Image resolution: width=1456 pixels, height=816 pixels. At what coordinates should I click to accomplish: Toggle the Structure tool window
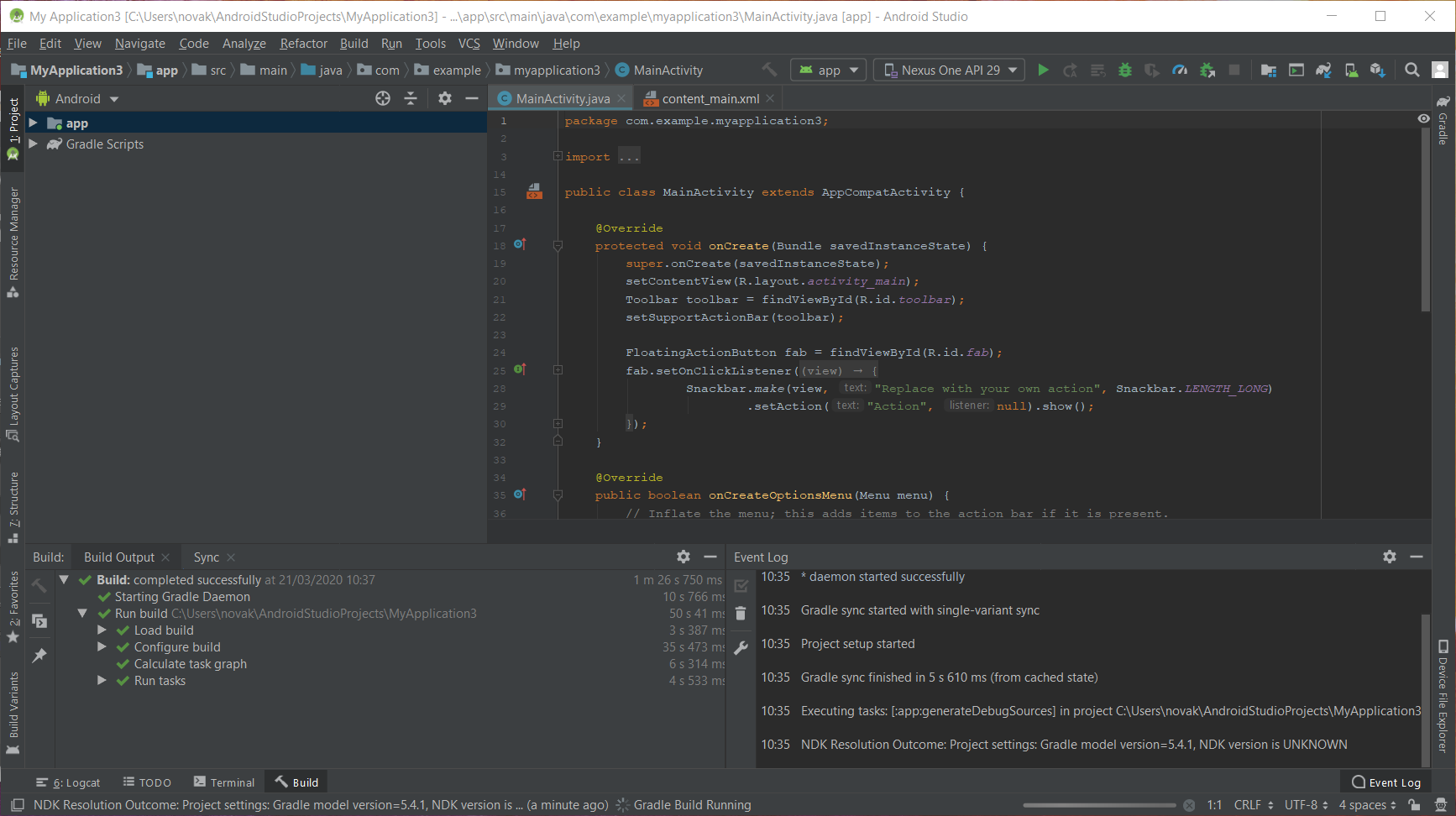tap(13, 507)
